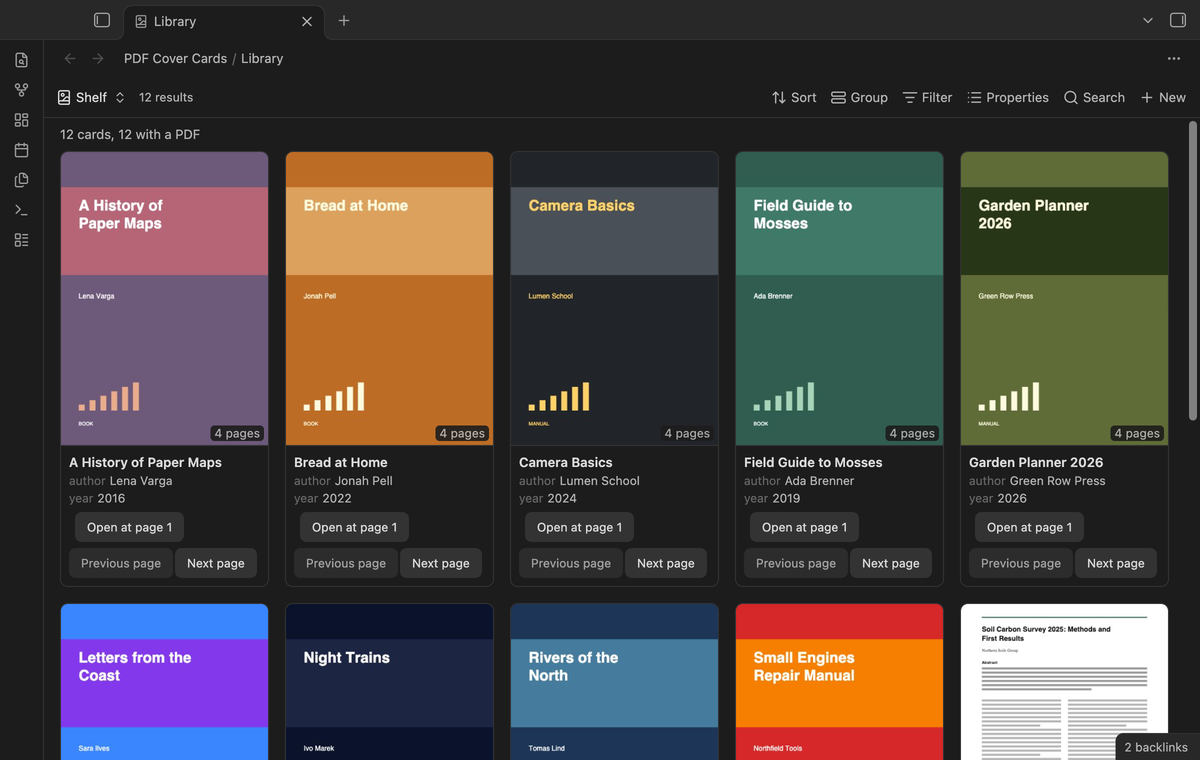
Task: Click the four-squares canvas icon in ribbon
Action: [x=21, y=120]
